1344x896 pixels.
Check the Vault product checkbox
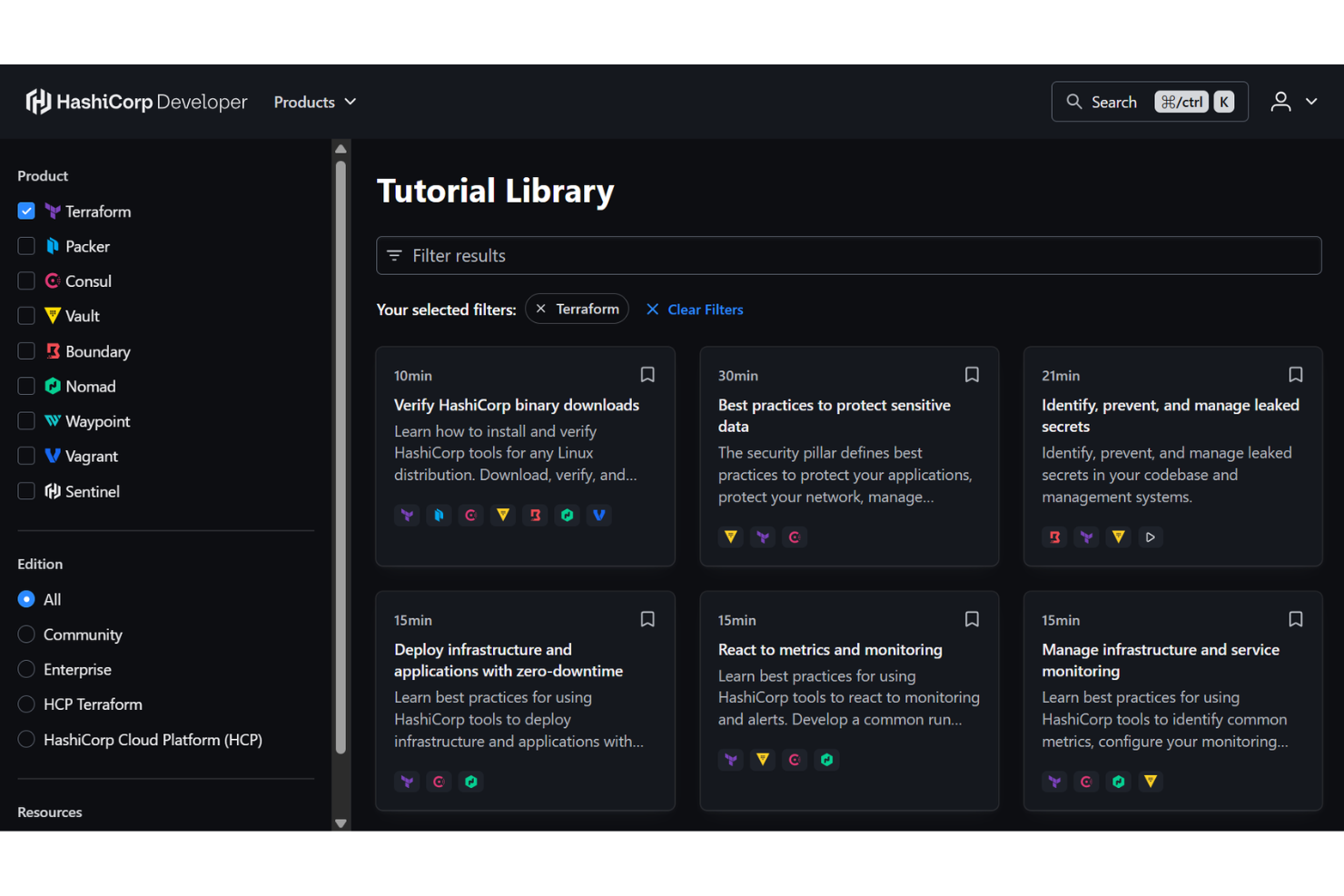pyautogui.click(x=26, y=316)
